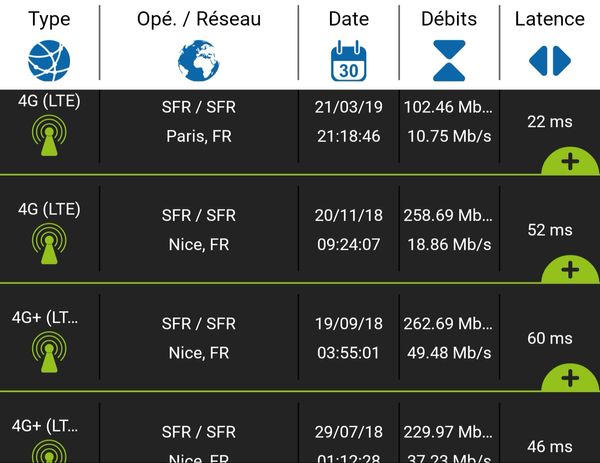Click the antenna icon for the 21/03/19 test

49,136
